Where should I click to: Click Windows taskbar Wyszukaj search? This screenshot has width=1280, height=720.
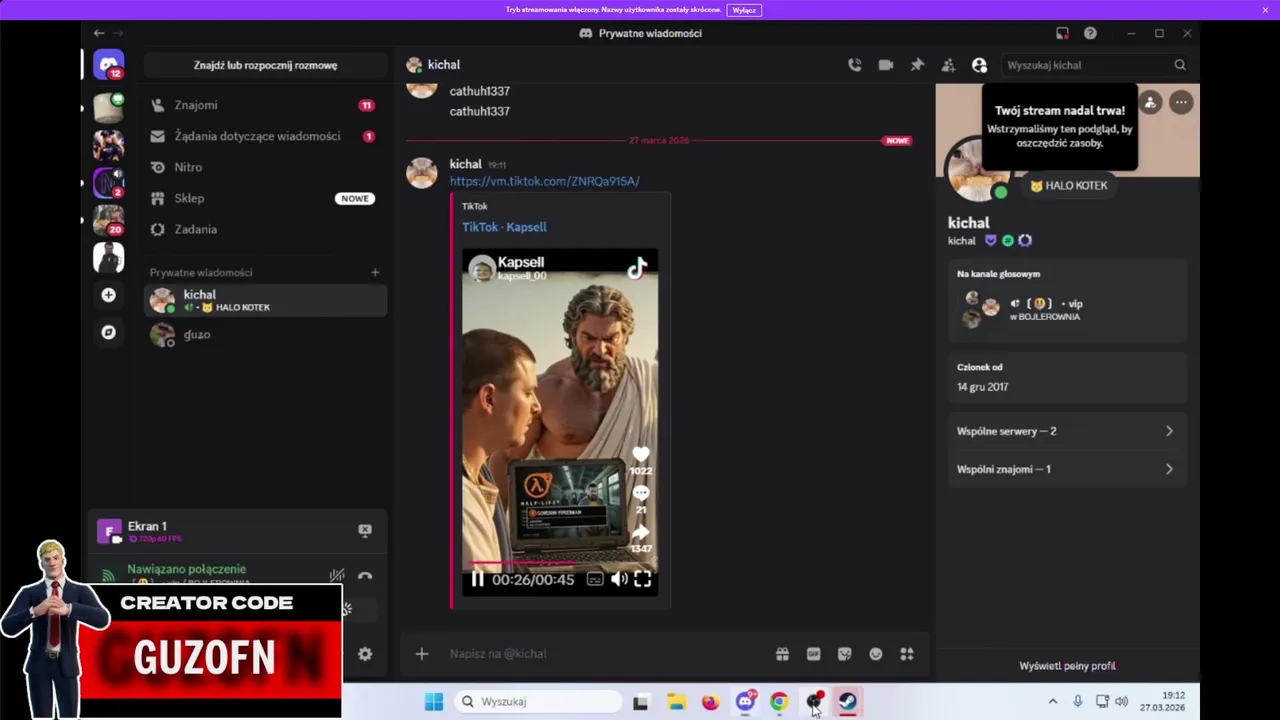coord(538,702)
